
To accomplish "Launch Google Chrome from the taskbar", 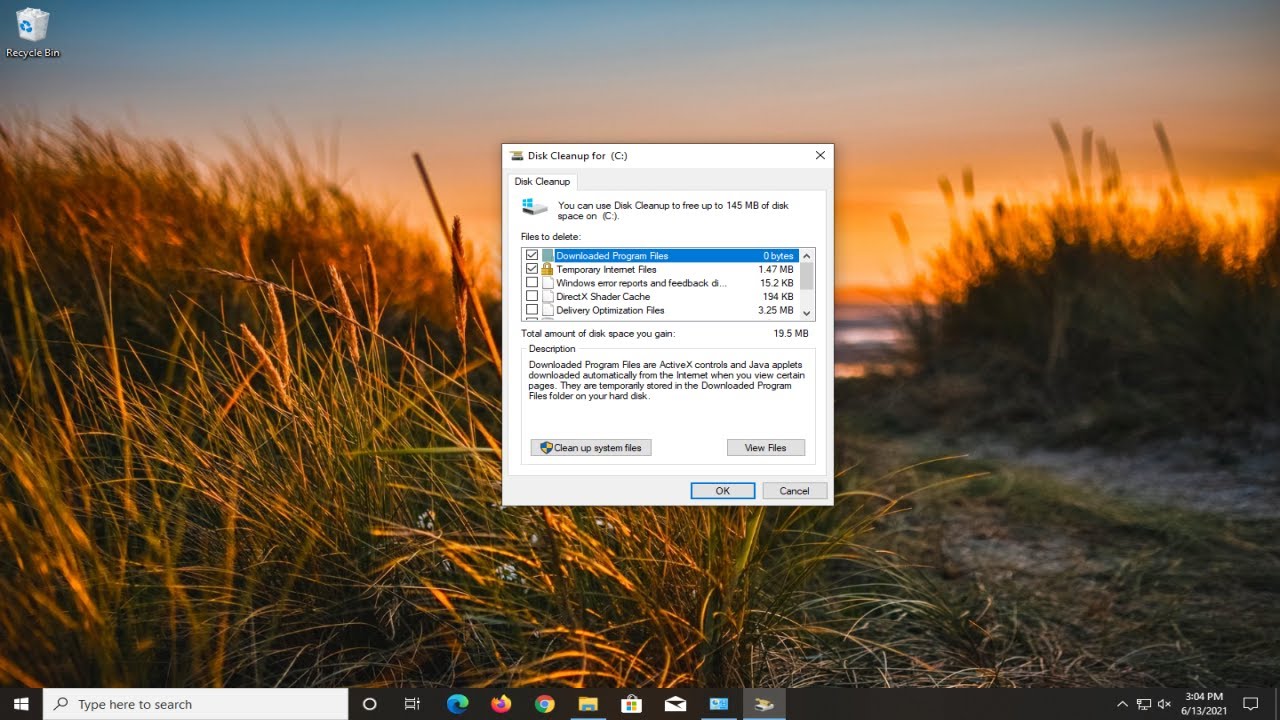I will click(544, 704).
